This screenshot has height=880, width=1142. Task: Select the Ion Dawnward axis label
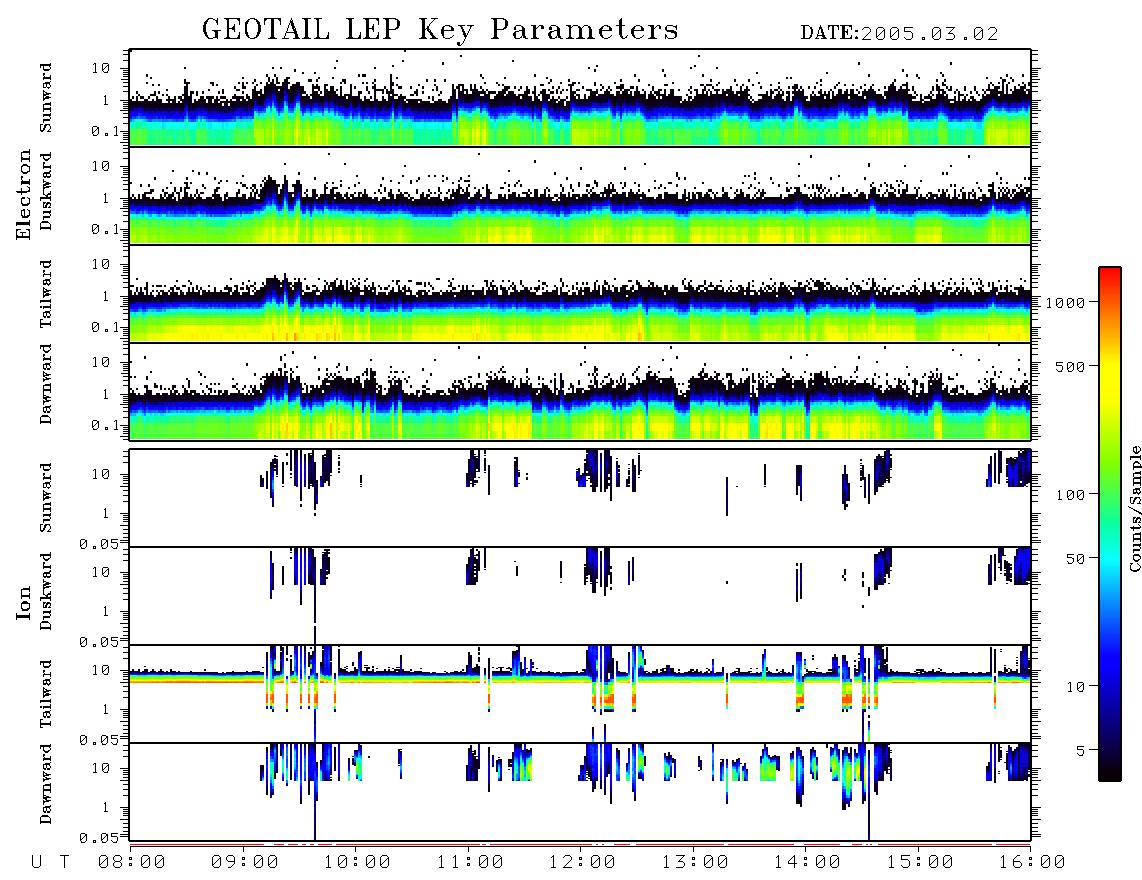point(46,784)
